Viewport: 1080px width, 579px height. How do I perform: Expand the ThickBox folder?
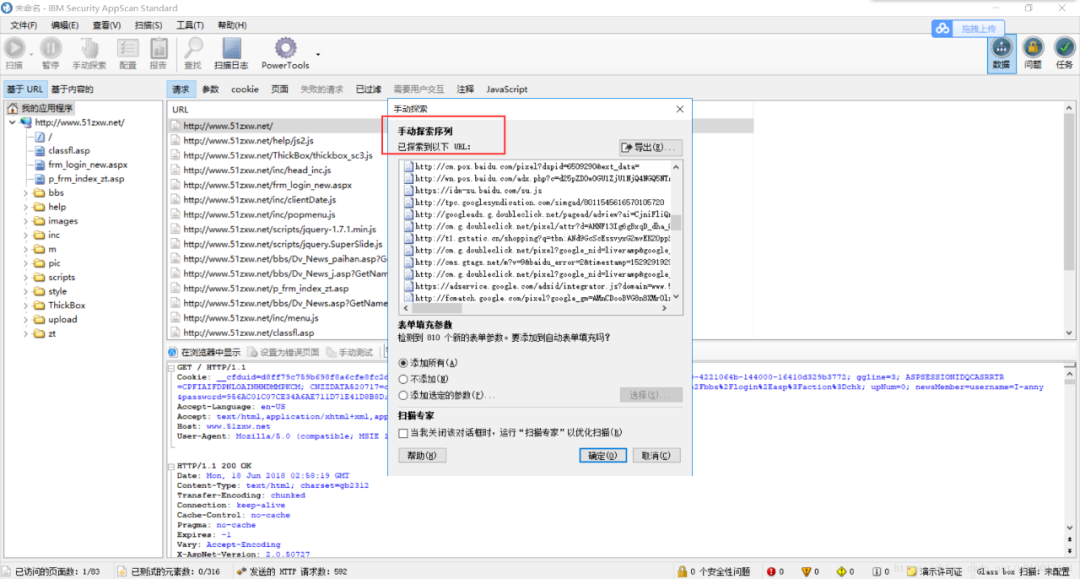pyautogui.click(x=25, y=305)
